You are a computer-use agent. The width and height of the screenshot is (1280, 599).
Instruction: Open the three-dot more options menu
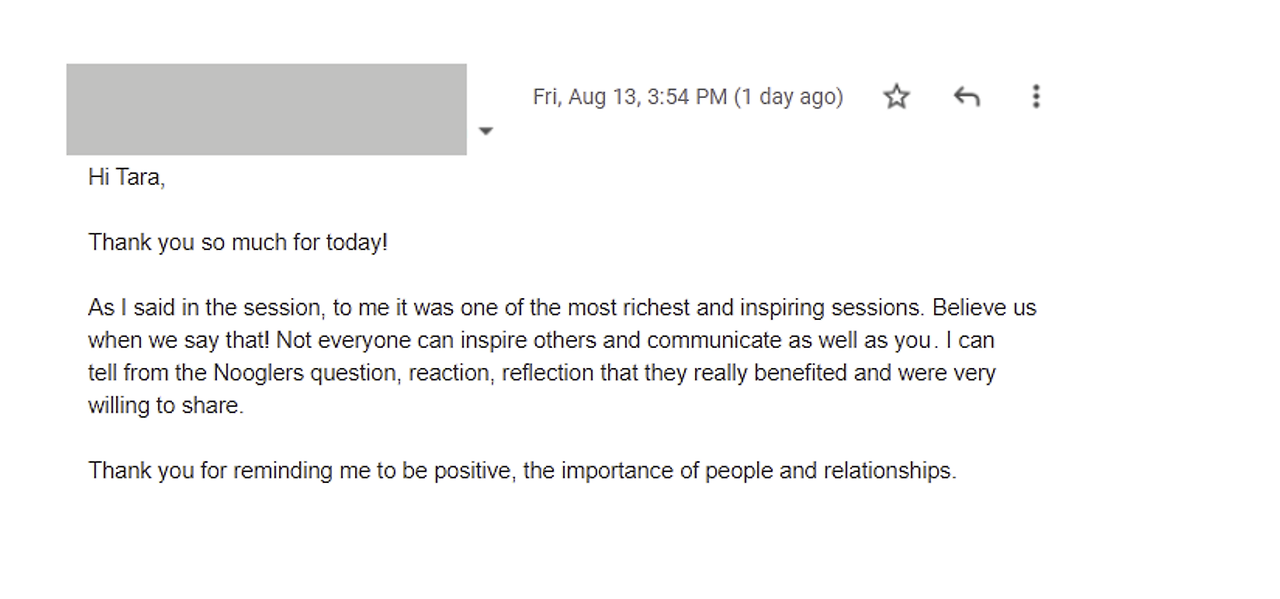pyautogui.click(x=1036, y=96)
